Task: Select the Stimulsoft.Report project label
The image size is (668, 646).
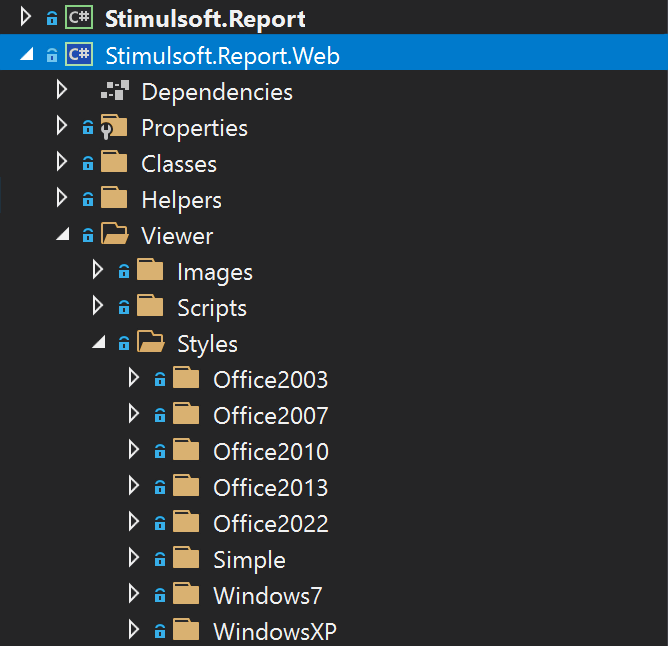Action: coord(205,19)
